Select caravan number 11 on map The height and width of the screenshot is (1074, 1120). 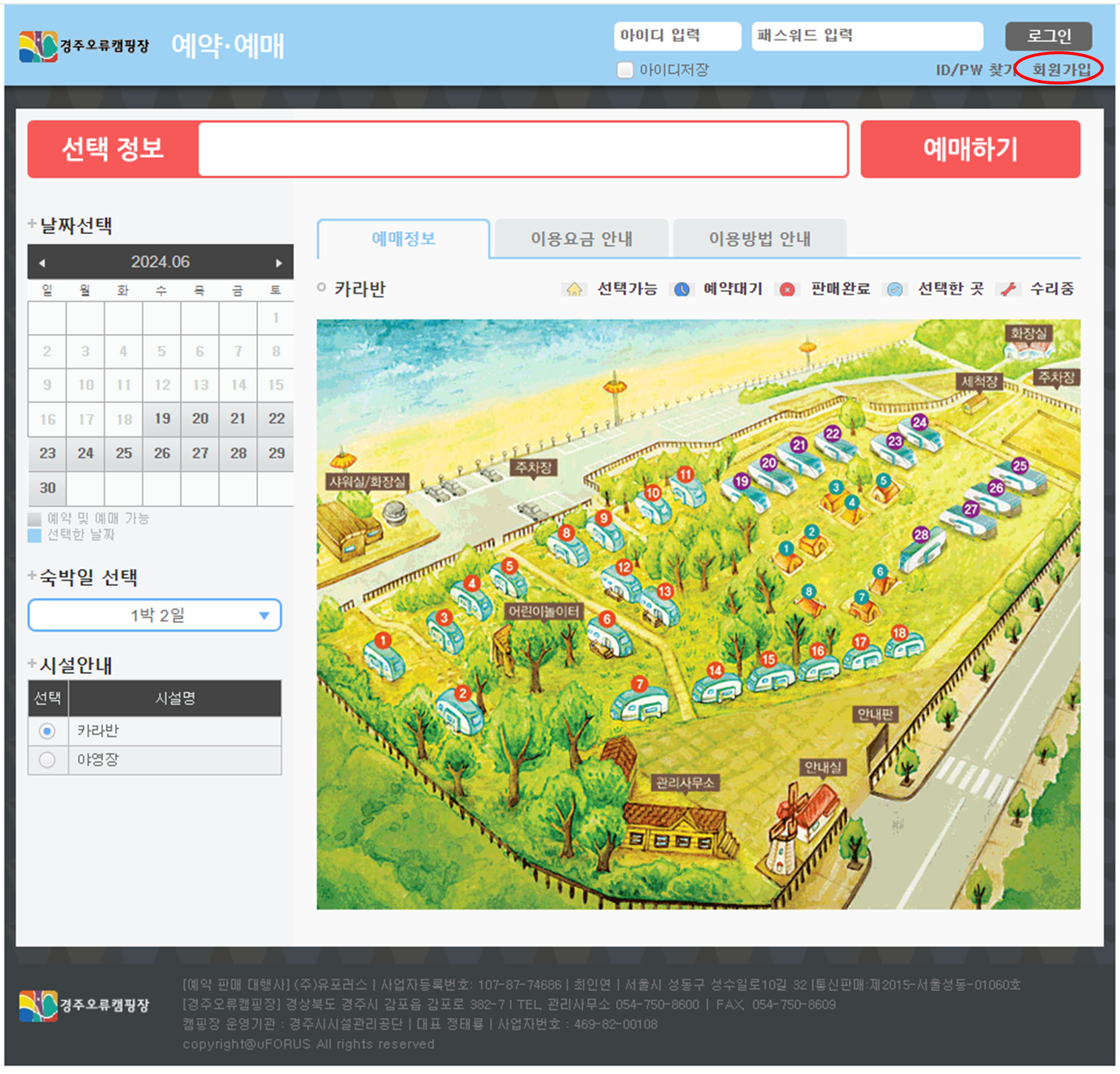(685, 475)
